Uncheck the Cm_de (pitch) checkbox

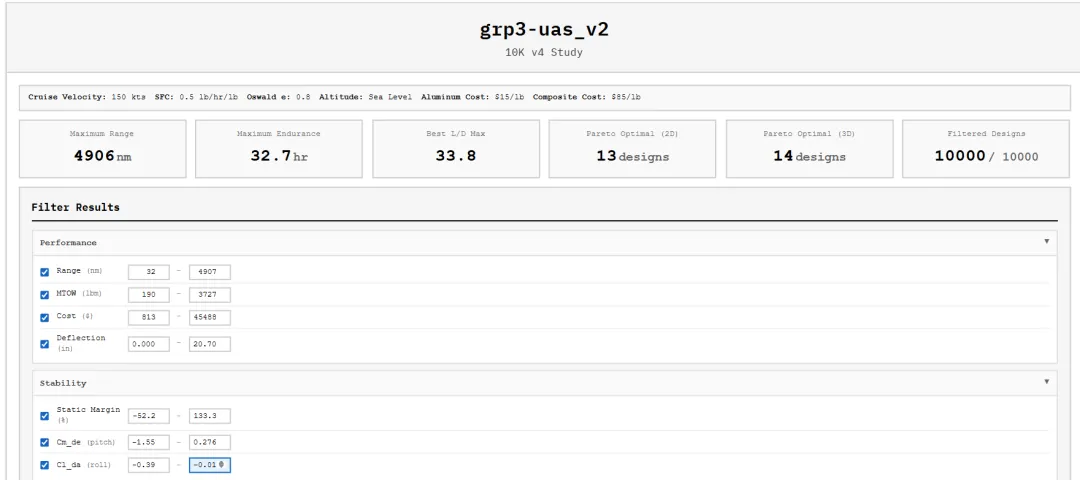[x=44, y=442]
